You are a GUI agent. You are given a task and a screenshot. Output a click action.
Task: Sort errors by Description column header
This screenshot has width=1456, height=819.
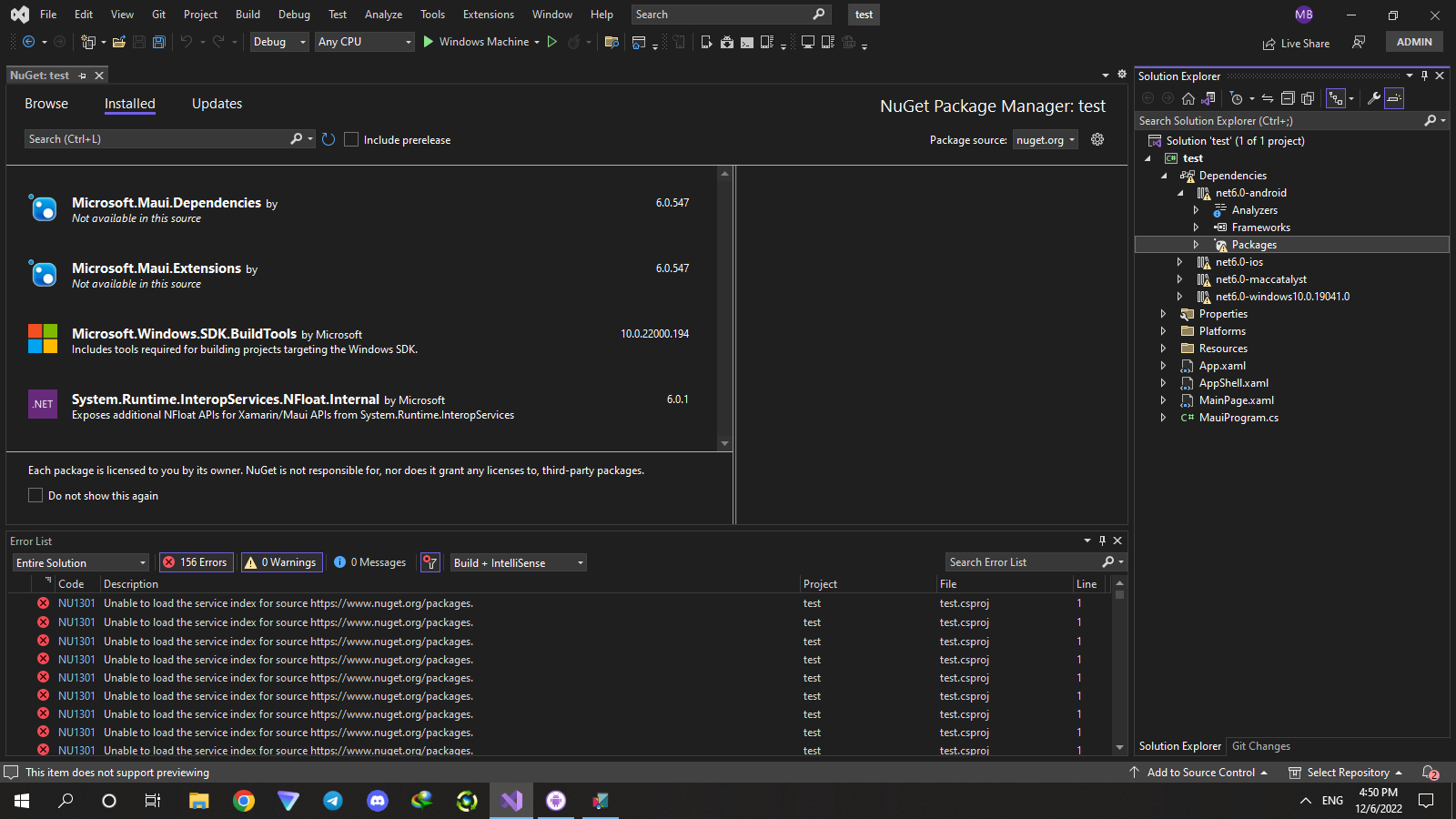pyautogui.click(x=450, y=584)
